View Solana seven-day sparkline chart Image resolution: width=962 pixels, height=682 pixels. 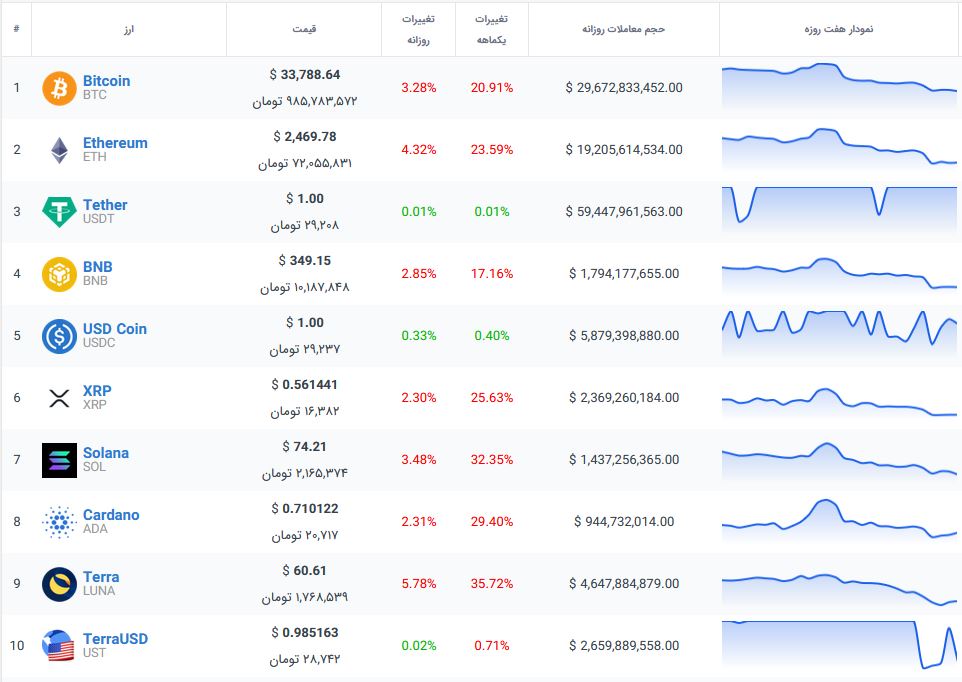click(x=839, y=460)
